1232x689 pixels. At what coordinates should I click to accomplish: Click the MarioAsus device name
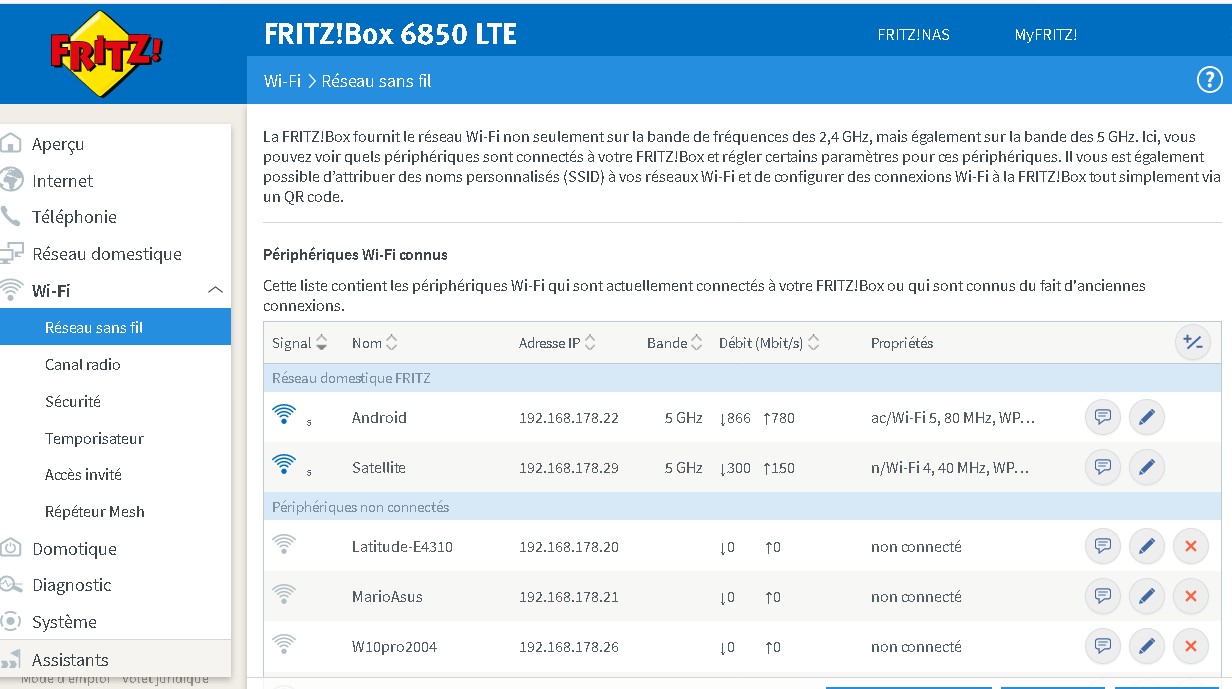pos(387,597)
